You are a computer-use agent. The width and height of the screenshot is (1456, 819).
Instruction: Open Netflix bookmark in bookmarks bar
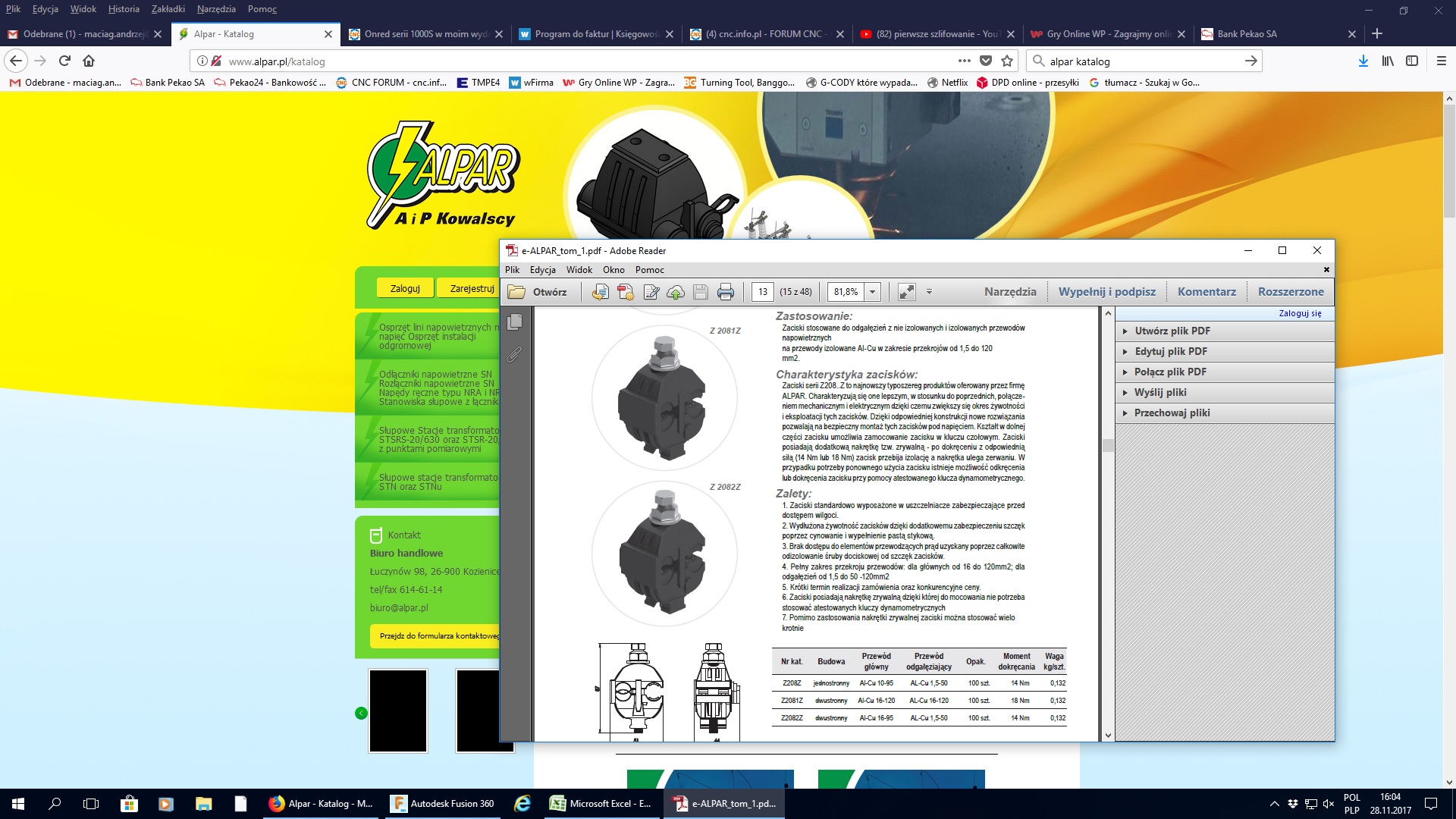tap(948, 83)
